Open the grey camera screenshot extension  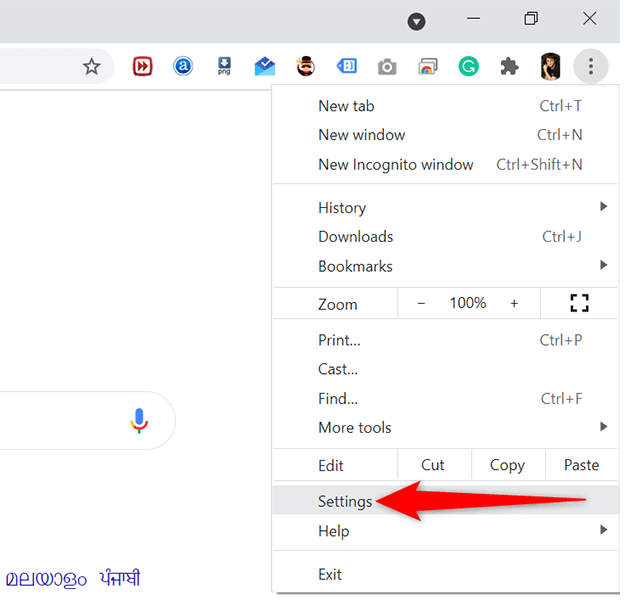click(387, 67)
